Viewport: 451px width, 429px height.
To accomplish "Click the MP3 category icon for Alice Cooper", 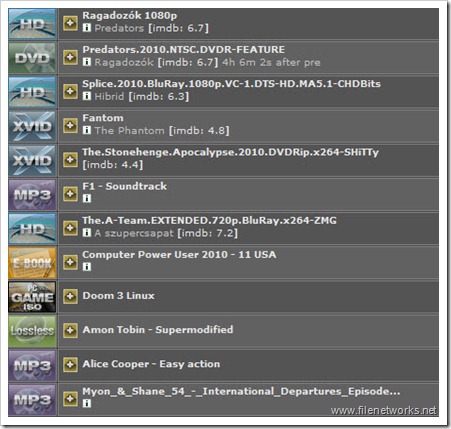I will 32,365.
